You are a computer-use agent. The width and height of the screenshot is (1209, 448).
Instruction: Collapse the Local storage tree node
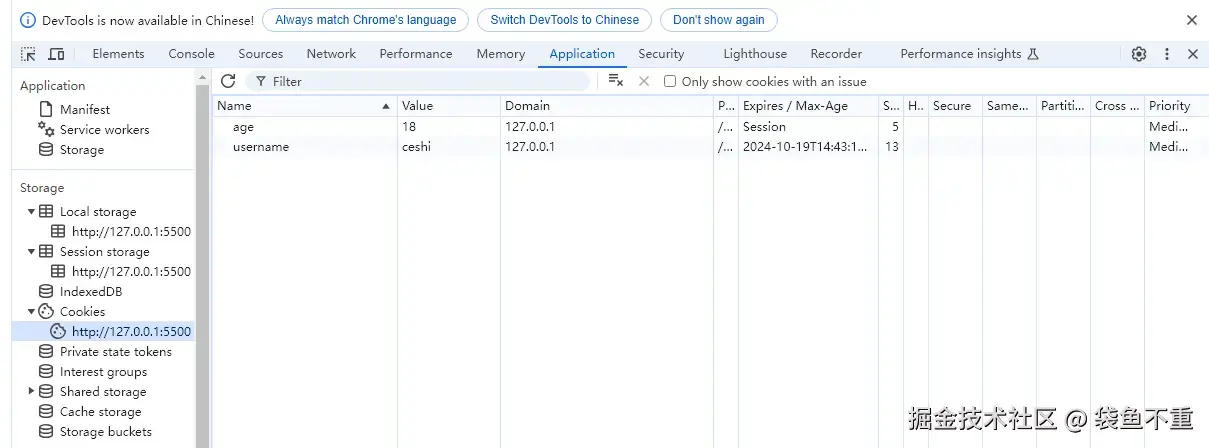(31, 211)
